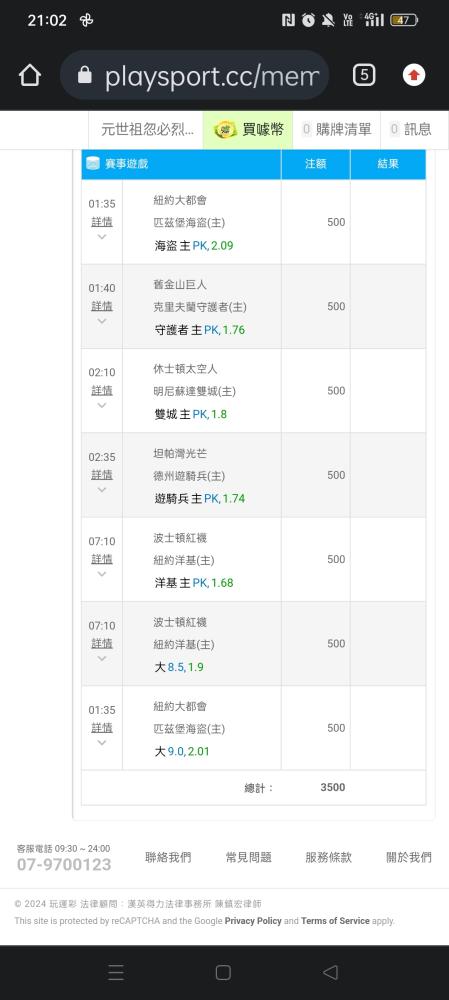Open the tab switcher showing 5 tabs
The image size is (449, 1000).
click(x=364, y=75)
